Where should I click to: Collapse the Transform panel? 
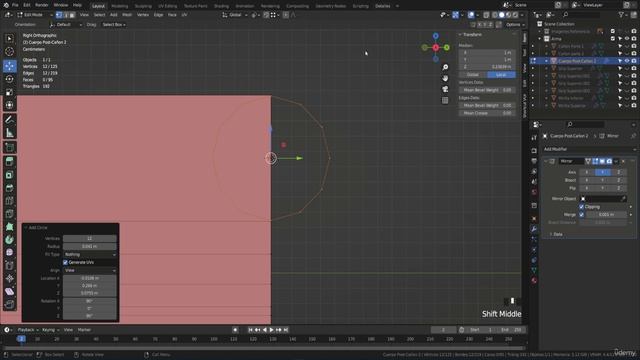(x=460, y=35)
